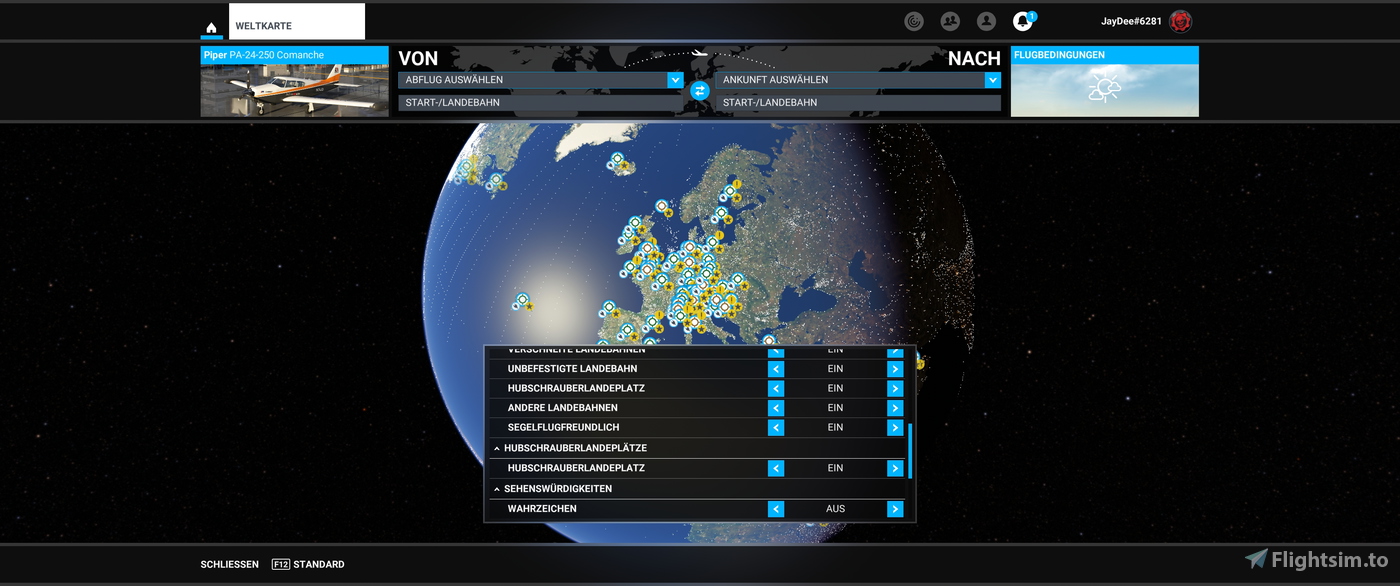Click the achievements spiral icon
The image size is (1400, 586).
(x=914, y=21)
